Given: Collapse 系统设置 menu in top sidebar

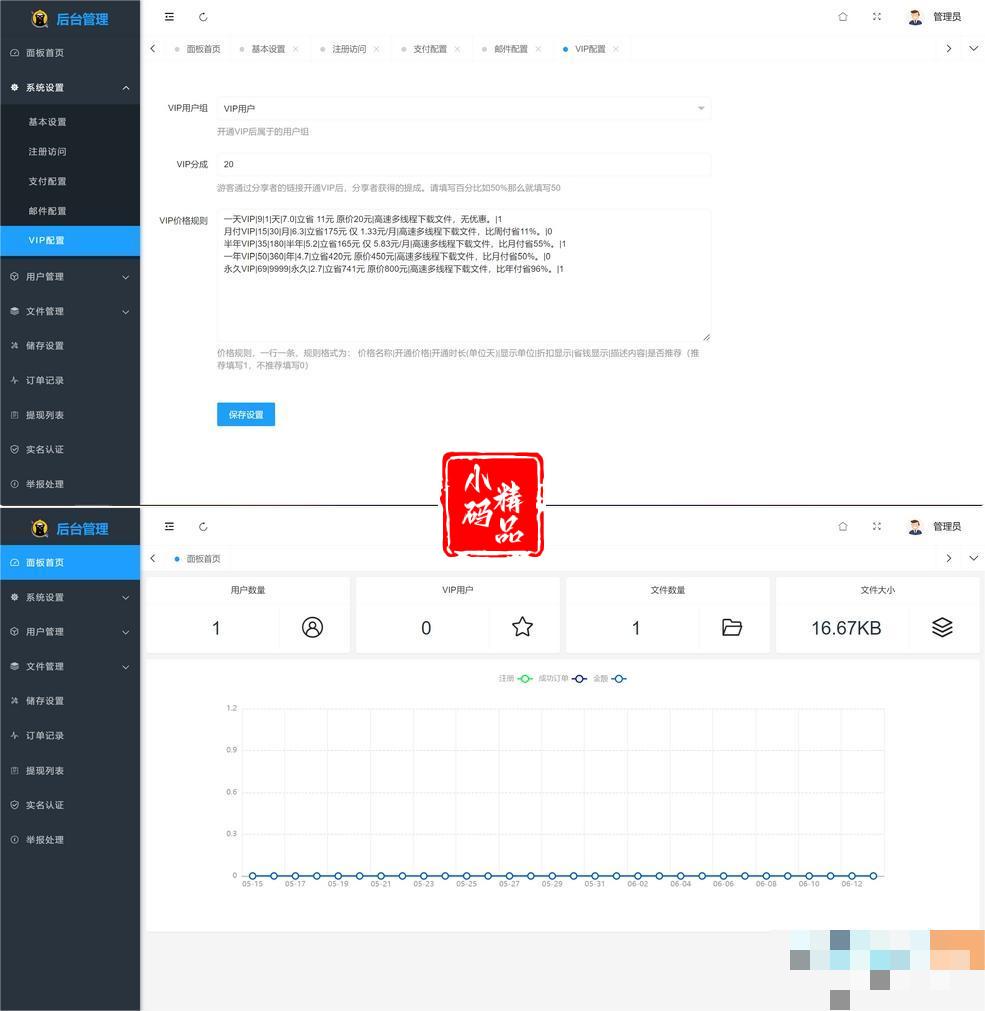Looking at the screenshot, I should 70,88.
